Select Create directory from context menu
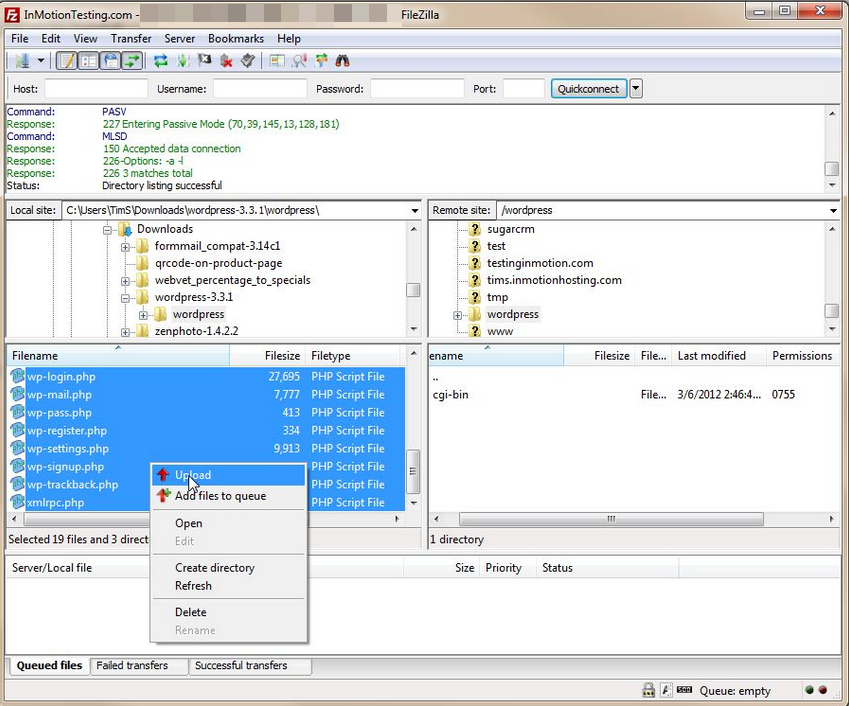 coord(214,568)
